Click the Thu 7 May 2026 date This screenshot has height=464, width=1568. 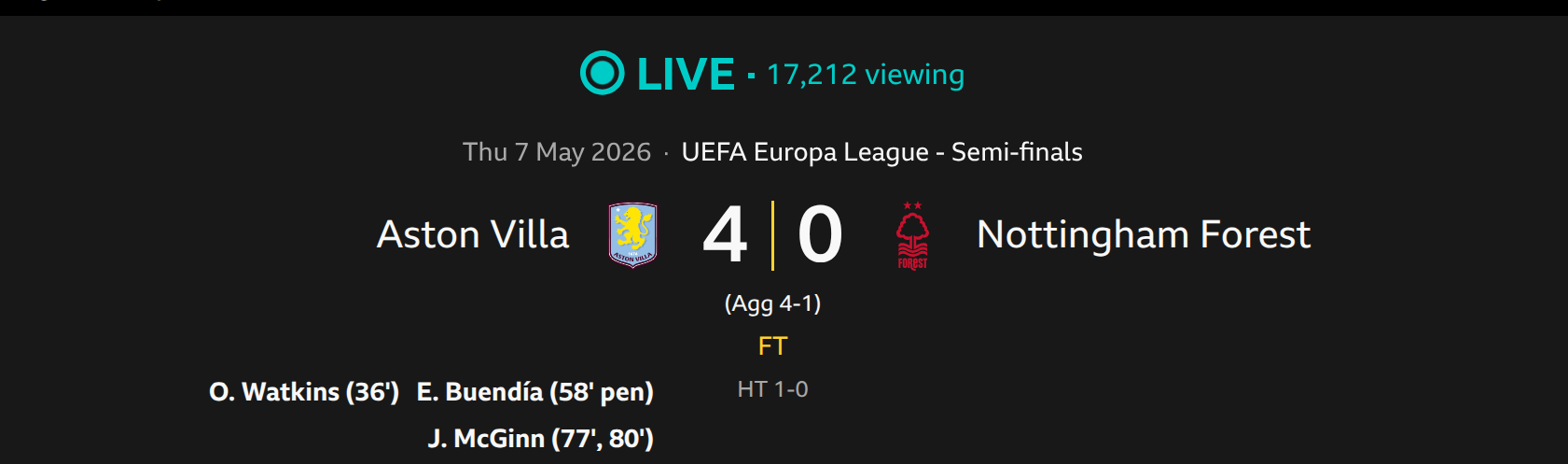click(557, 152)
